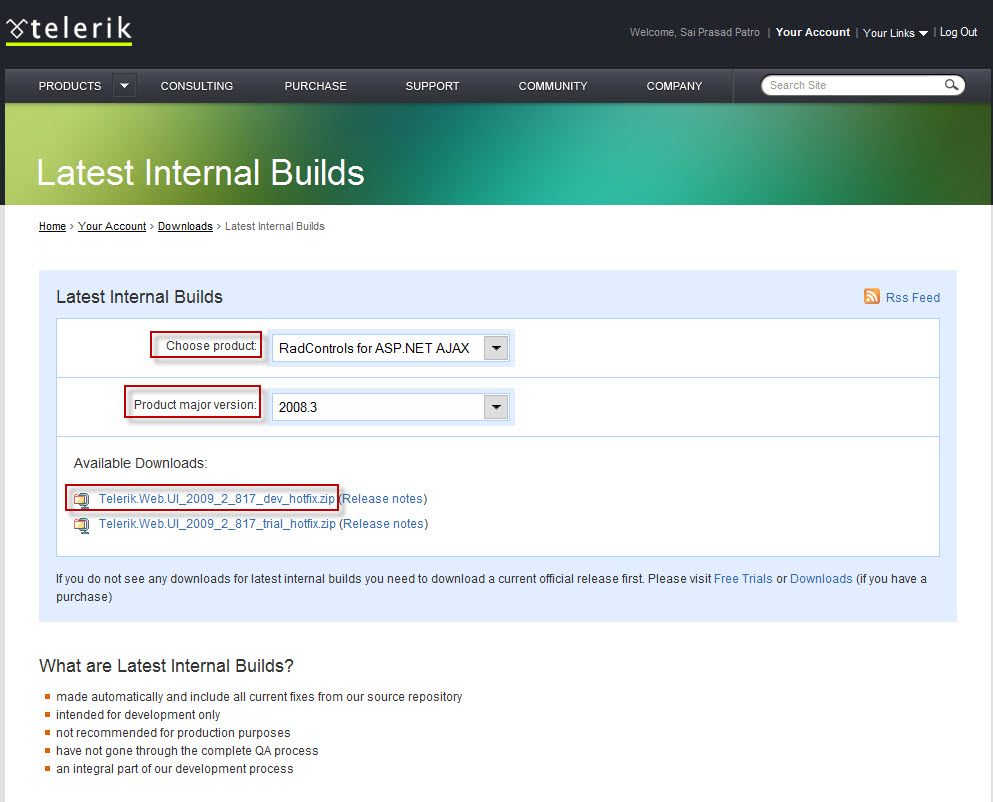Screen dimensions: 993x802
Task: Follow the Downloads link in the note
Action: tap(821, 578)
